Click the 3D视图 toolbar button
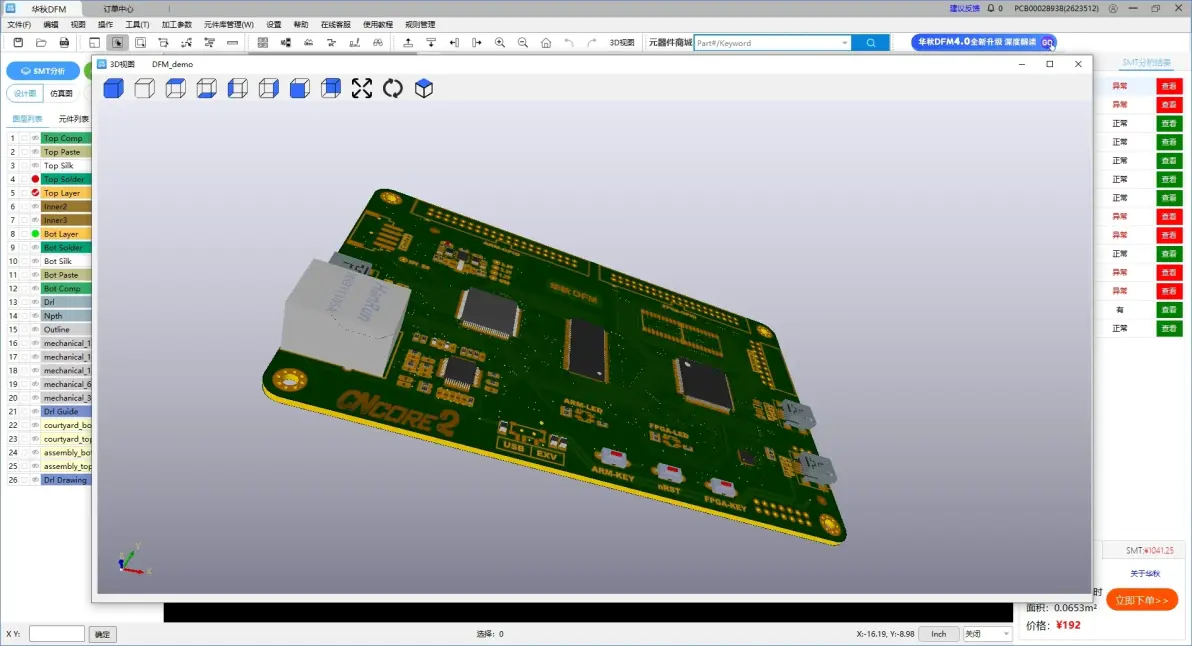Viewport: 1192px width, 646px height. 622,43
